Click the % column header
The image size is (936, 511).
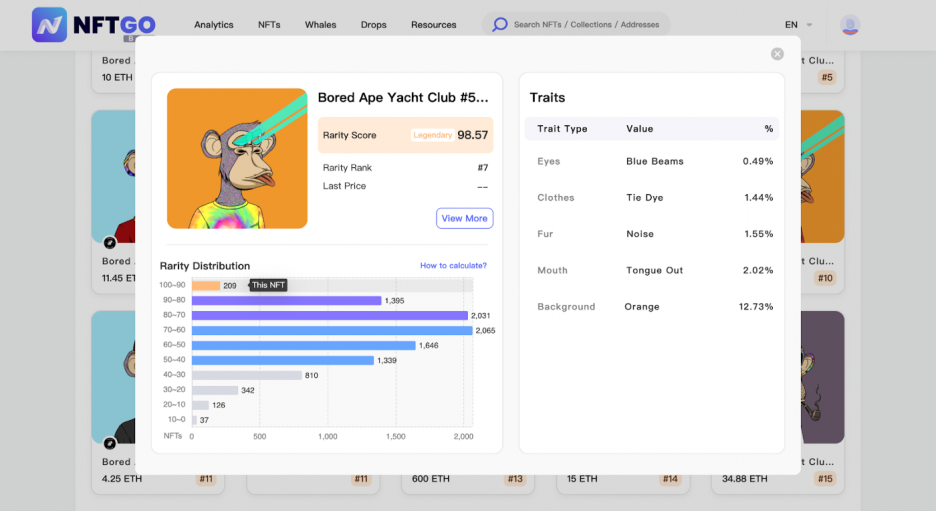coord(769,129)
